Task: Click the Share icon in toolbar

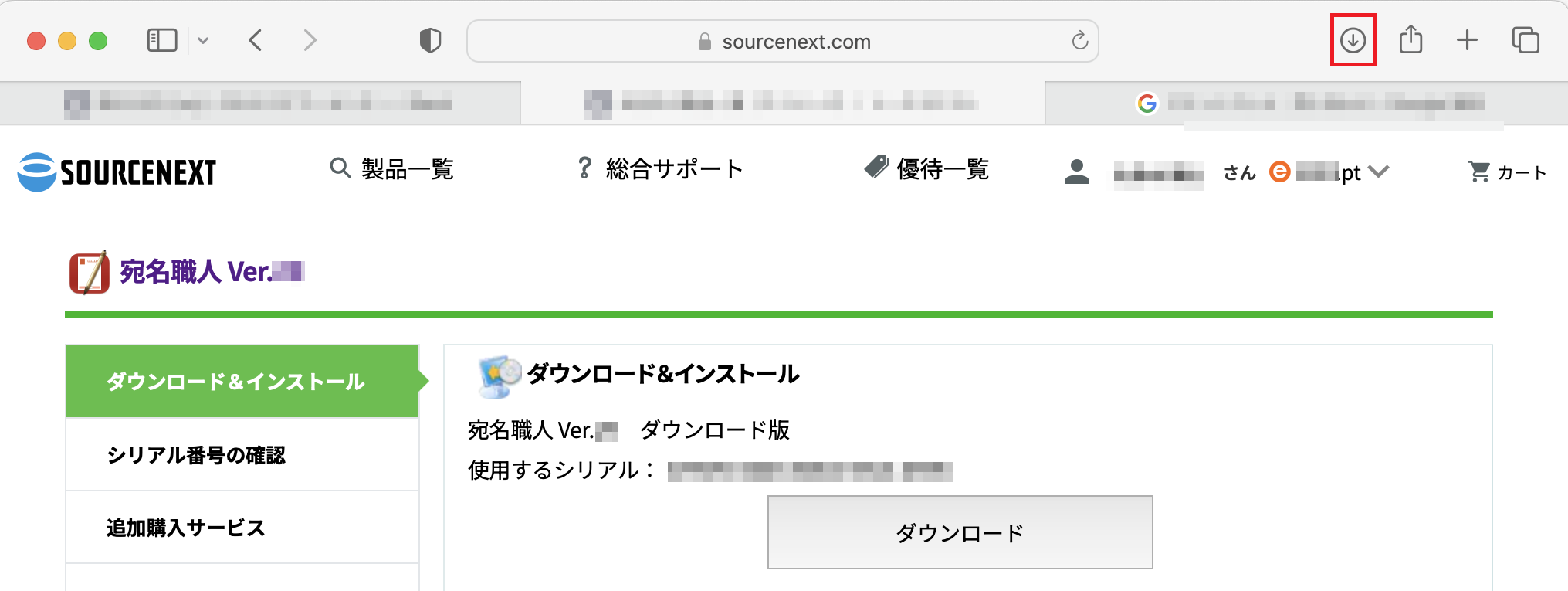Action: pos(1411,39)
